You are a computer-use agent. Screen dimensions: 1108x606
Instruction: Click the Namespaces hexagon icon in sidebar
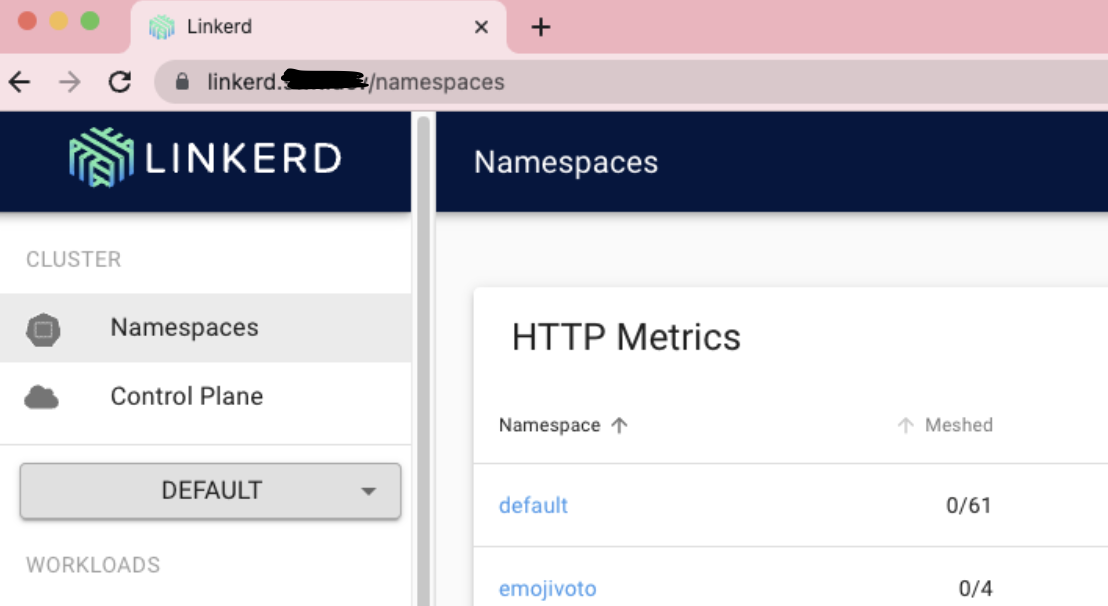click(x=43, y=329)
